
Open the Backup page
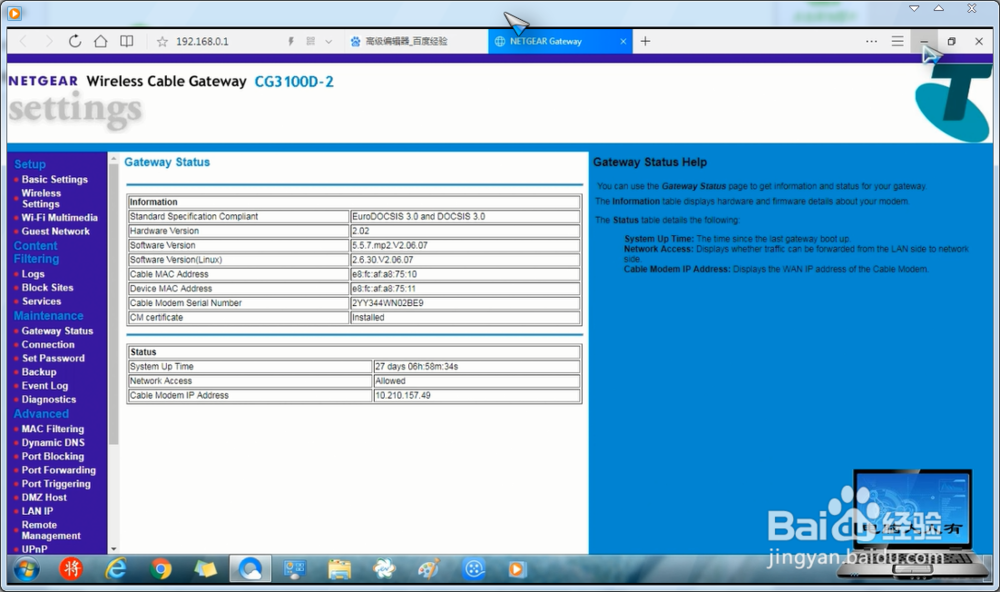pyautogui.click(x=39, y=372)
